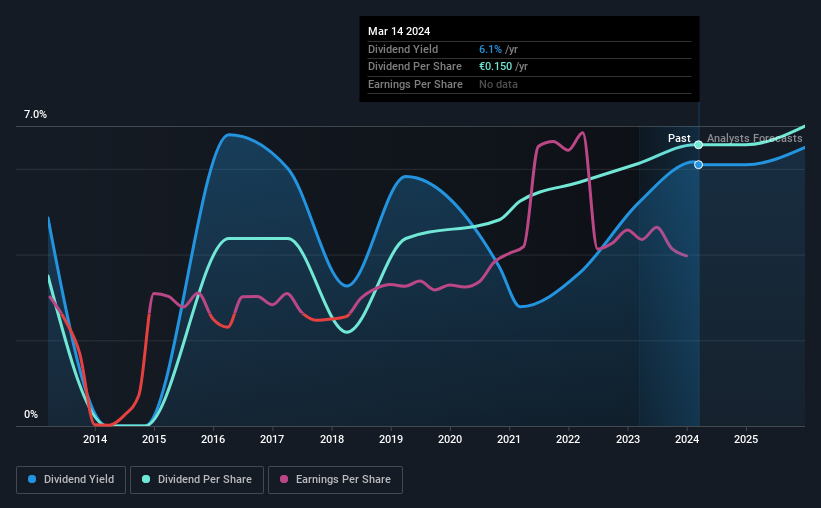This screenshot has width=821, height=508.
Task: Click the 2021 x-axis label
Action: pos(509,439)
